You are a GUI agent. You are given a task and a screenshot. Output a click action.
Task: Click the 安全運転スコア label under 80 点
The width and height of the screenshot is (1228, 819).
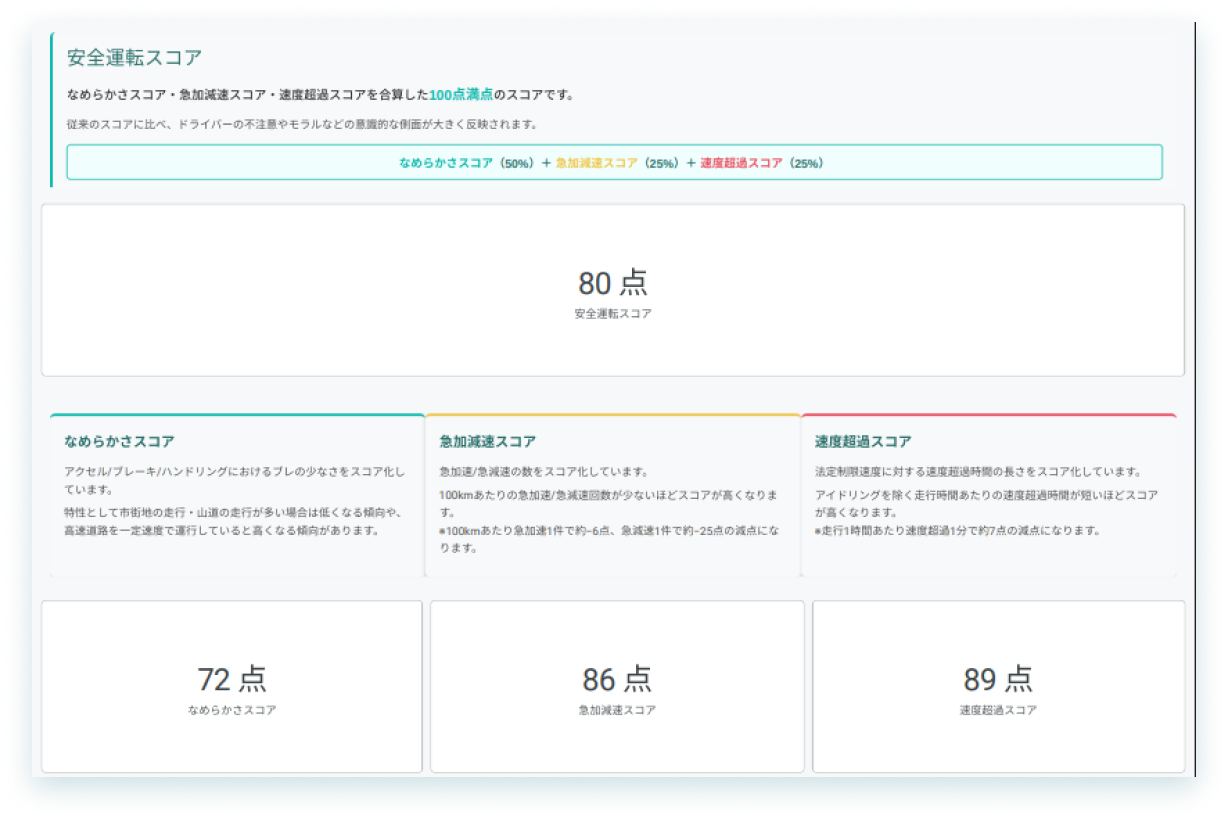point(613,314)
